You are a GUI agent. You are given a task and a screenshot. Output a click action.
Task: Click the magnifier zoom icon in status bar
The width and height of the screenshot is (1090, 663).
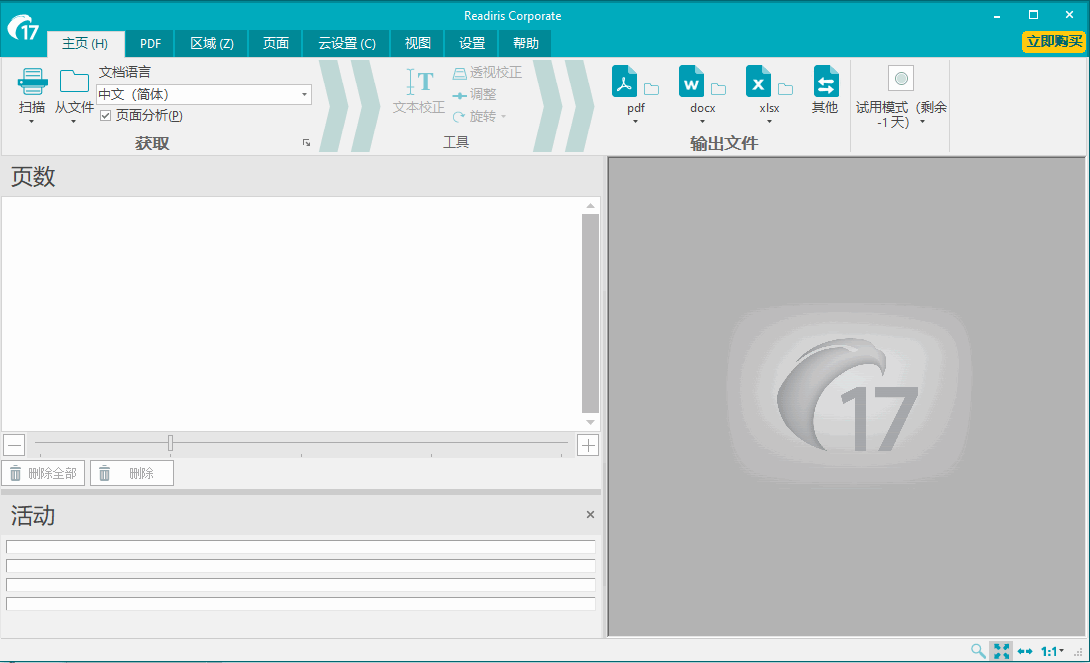point(977,651)
